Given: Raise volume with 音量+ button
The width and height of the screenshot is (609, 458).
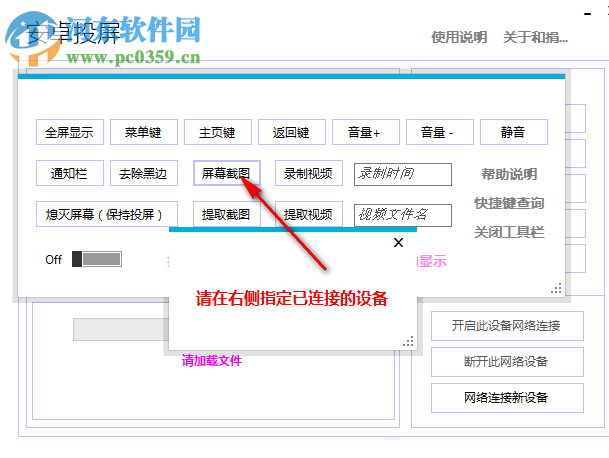Looking at the screenshot, I should (366, 132).
